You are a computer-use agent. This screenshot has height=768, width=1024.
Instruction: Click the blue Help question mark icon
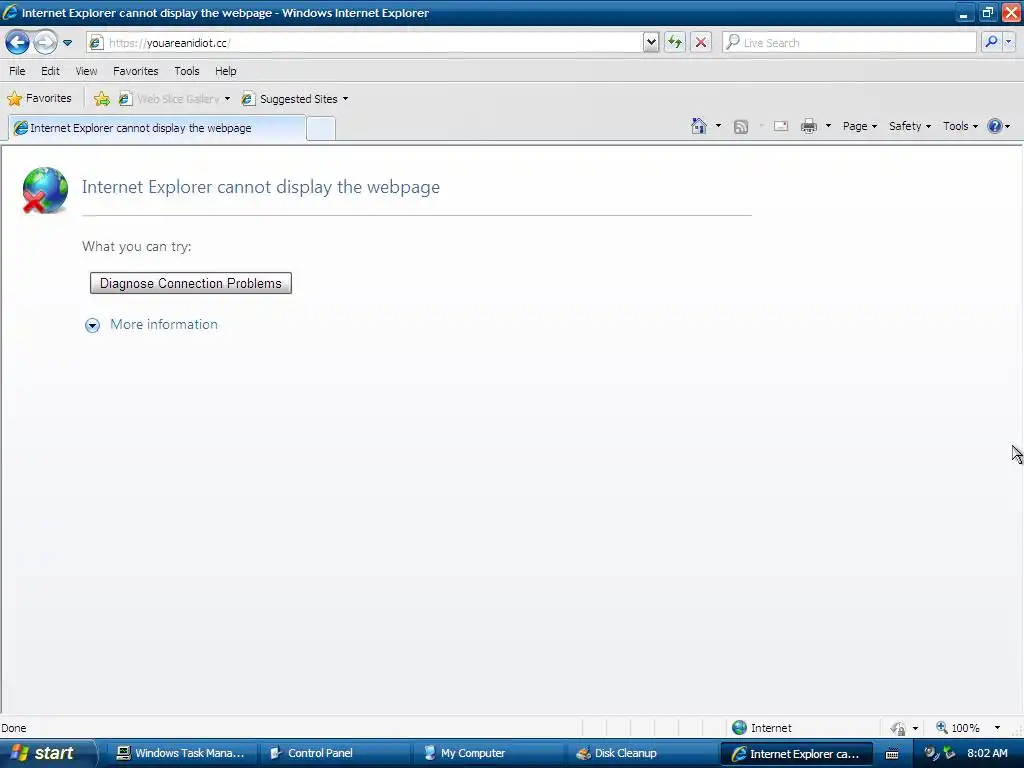click(995, 126)
